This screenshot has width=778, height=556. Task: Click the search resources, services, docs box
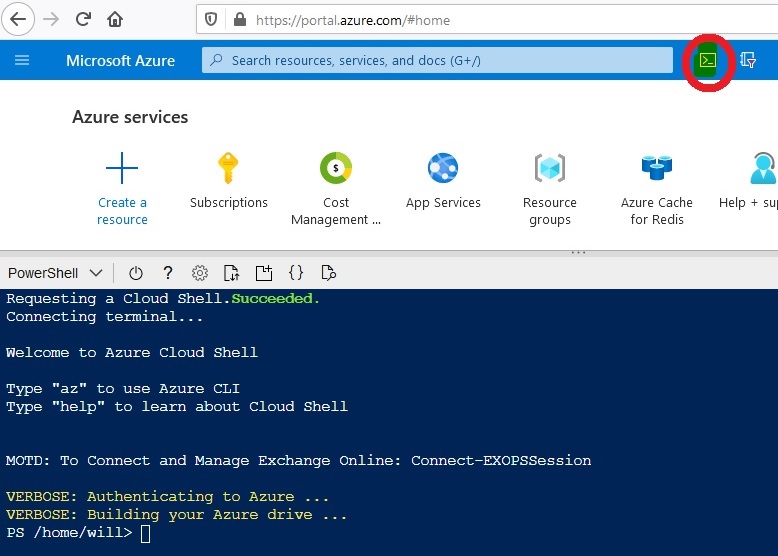tap(438, 61)
